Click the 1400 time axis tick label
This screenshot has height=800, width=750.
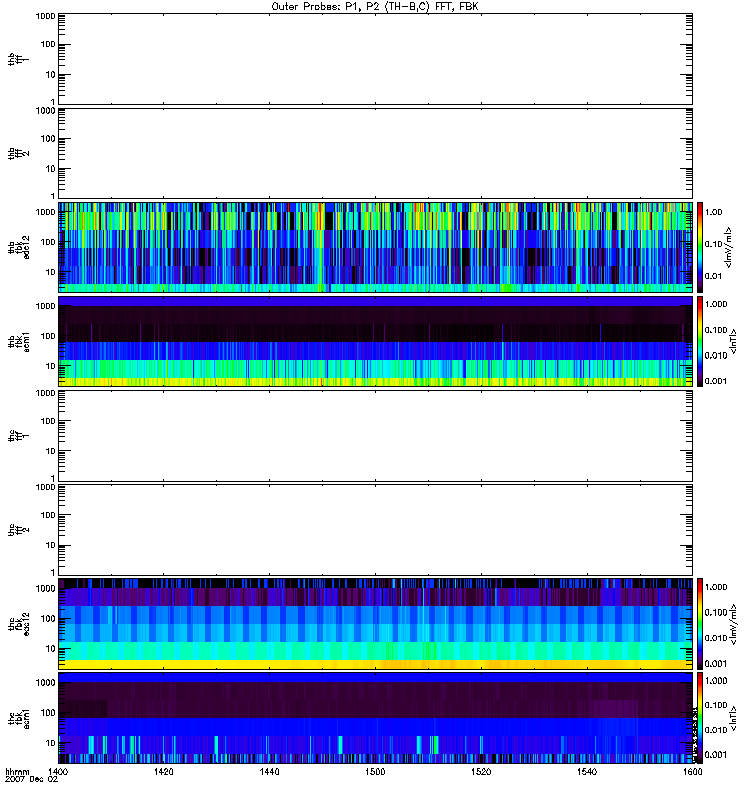click(59, 773)
